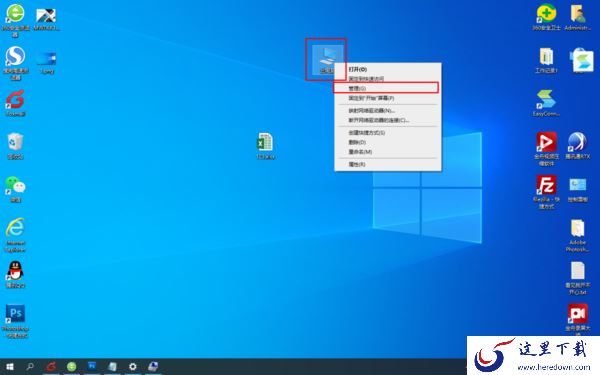Select the FileZilla shortcut icon
This screenshot has height=375, width=600.
pos(546,192)
